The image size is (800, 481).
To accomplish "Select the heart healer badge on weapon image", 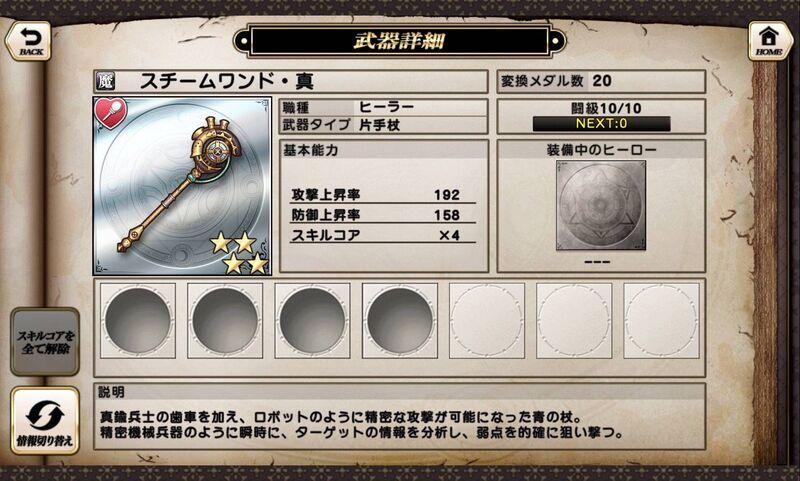I will (111, 113).
